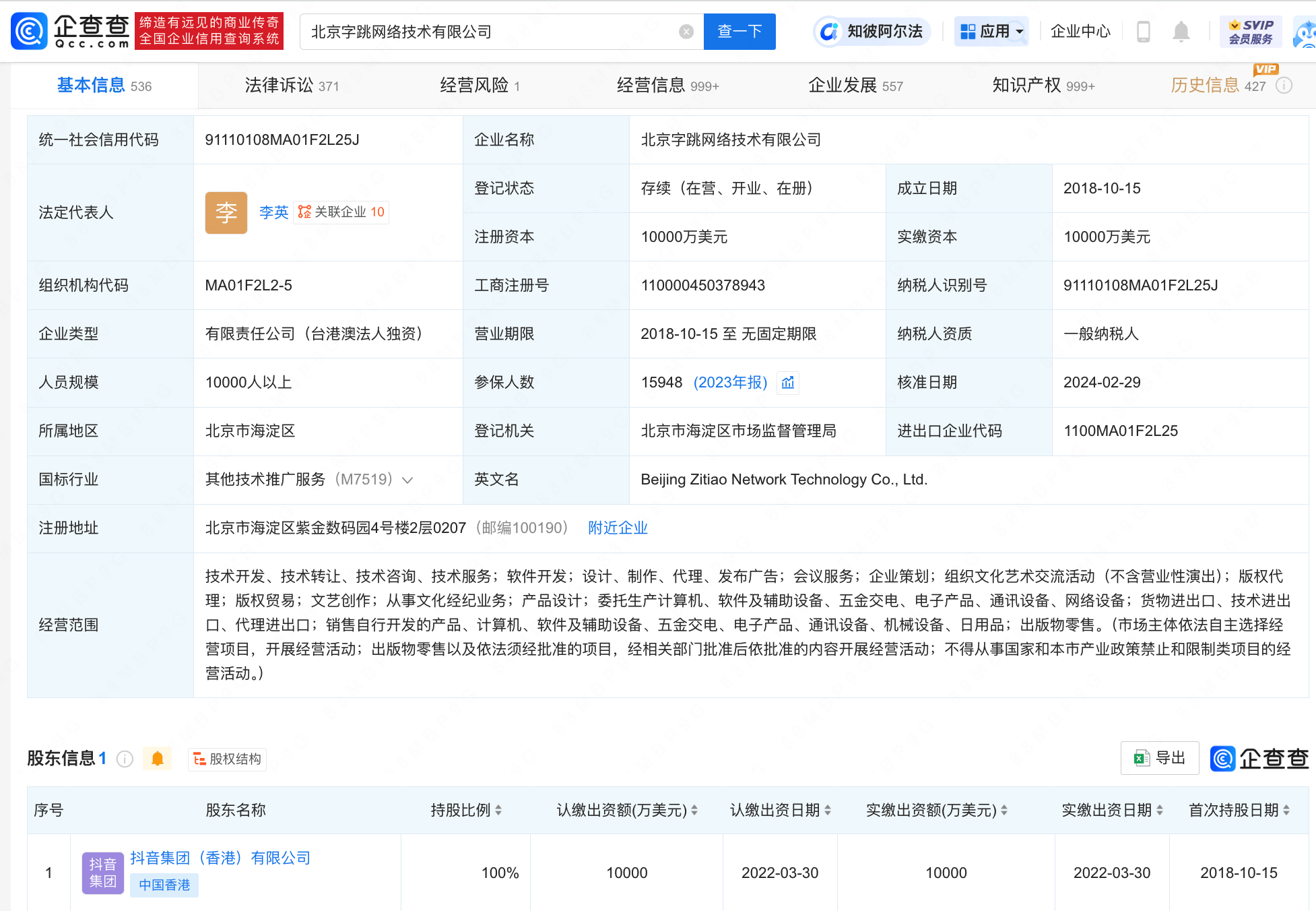The width and height of the screenshot is (1316, 911).
Task: Switch to the 法律诉讼 tab
Action: 292,86
